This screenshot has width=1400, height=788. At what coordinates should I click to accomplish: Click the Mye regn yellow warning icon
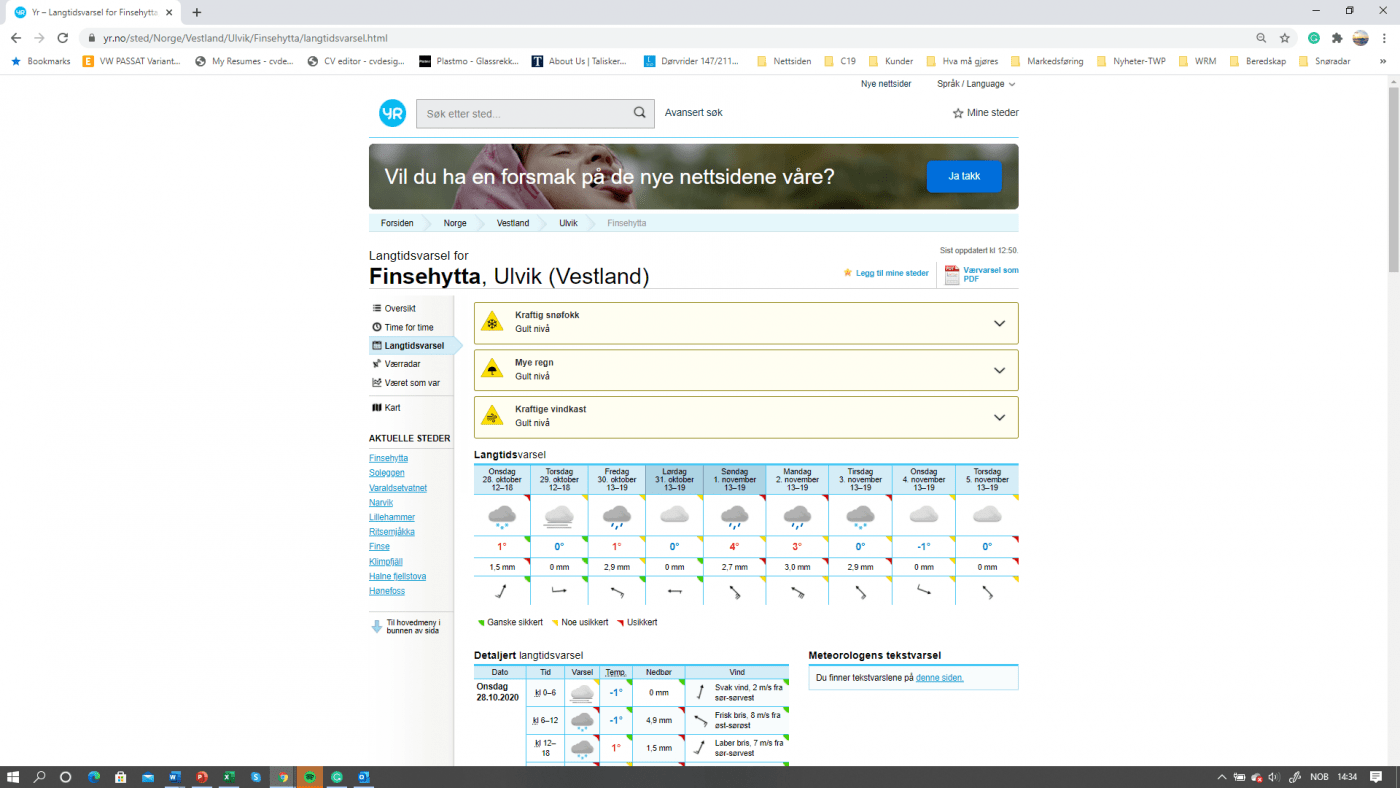[x=492, y=369]
